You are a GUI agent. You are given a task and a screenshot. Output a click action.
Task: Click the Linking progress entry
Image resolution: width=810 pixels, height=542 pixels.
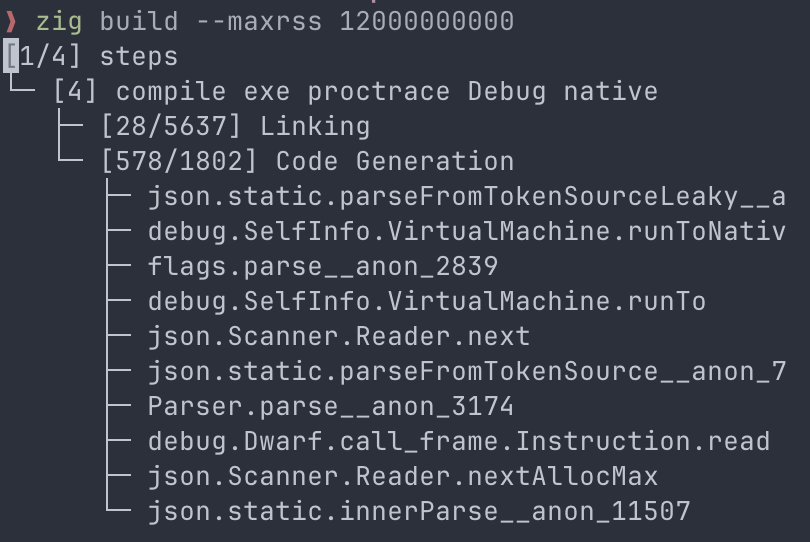[x=314, y=126]
